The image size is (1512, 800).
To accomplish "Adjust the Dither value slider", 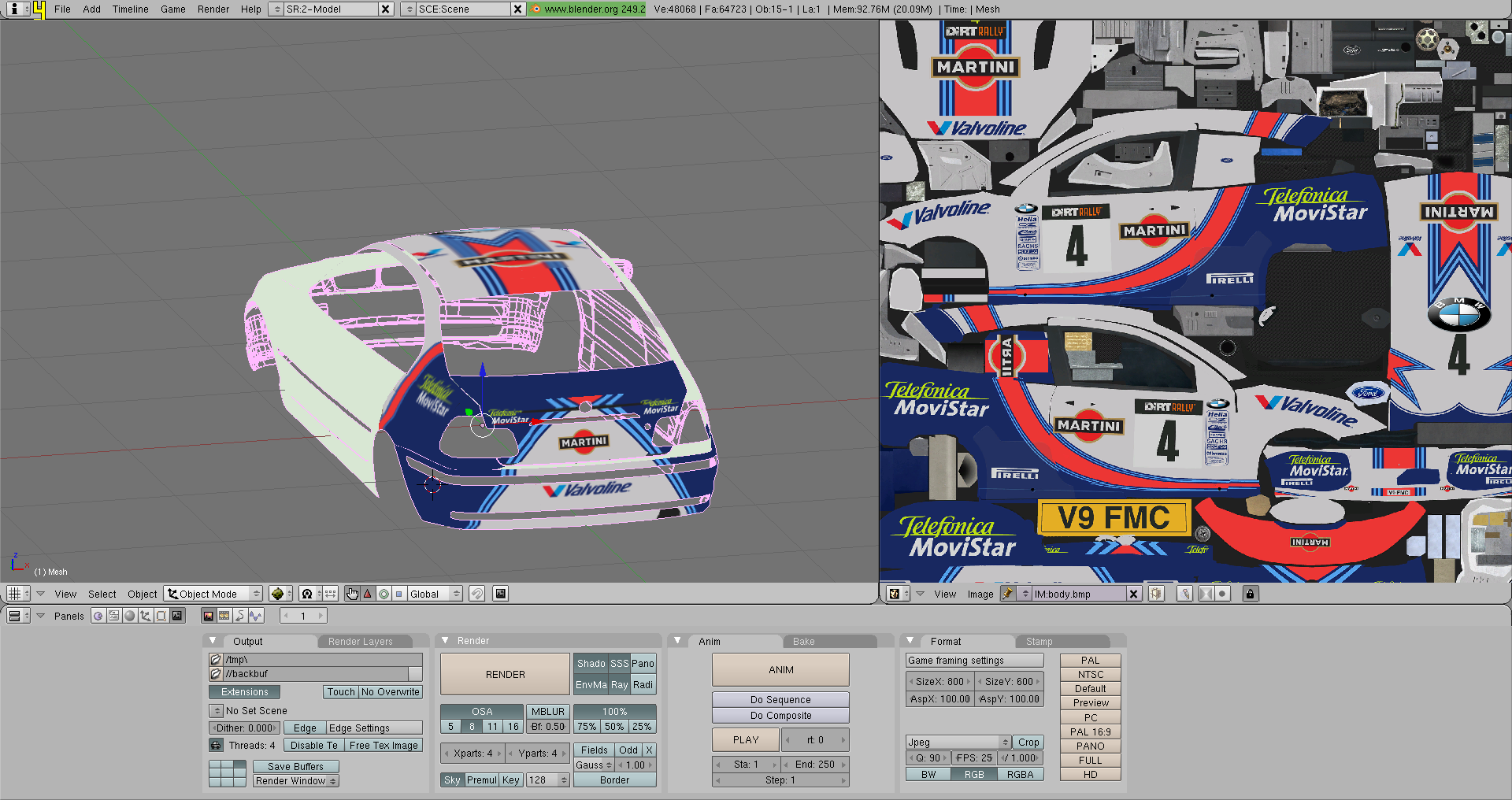I will [245, 728].
